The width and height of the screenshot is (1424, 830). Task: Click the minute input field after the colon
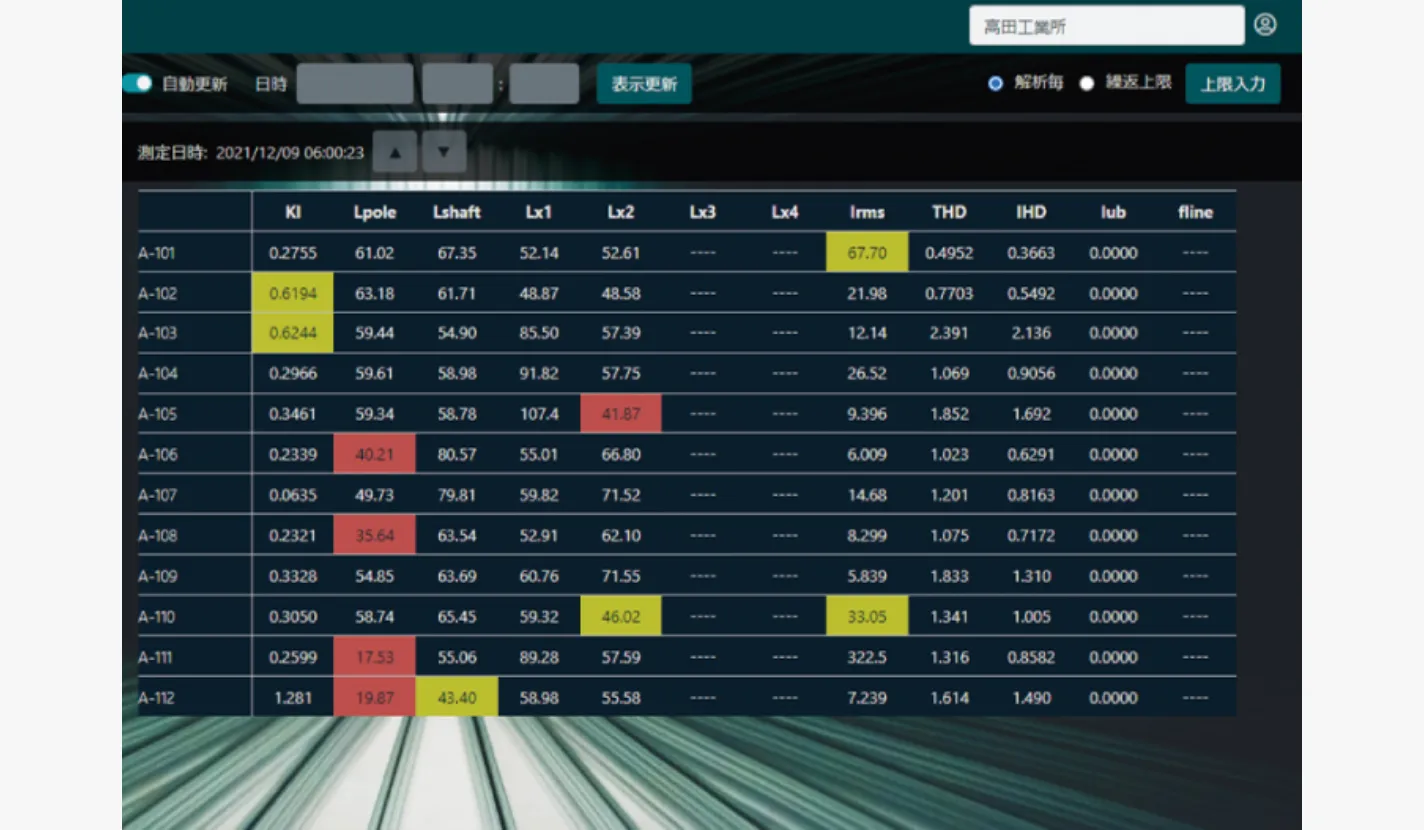pyautogui.click(x=544, y=84)
